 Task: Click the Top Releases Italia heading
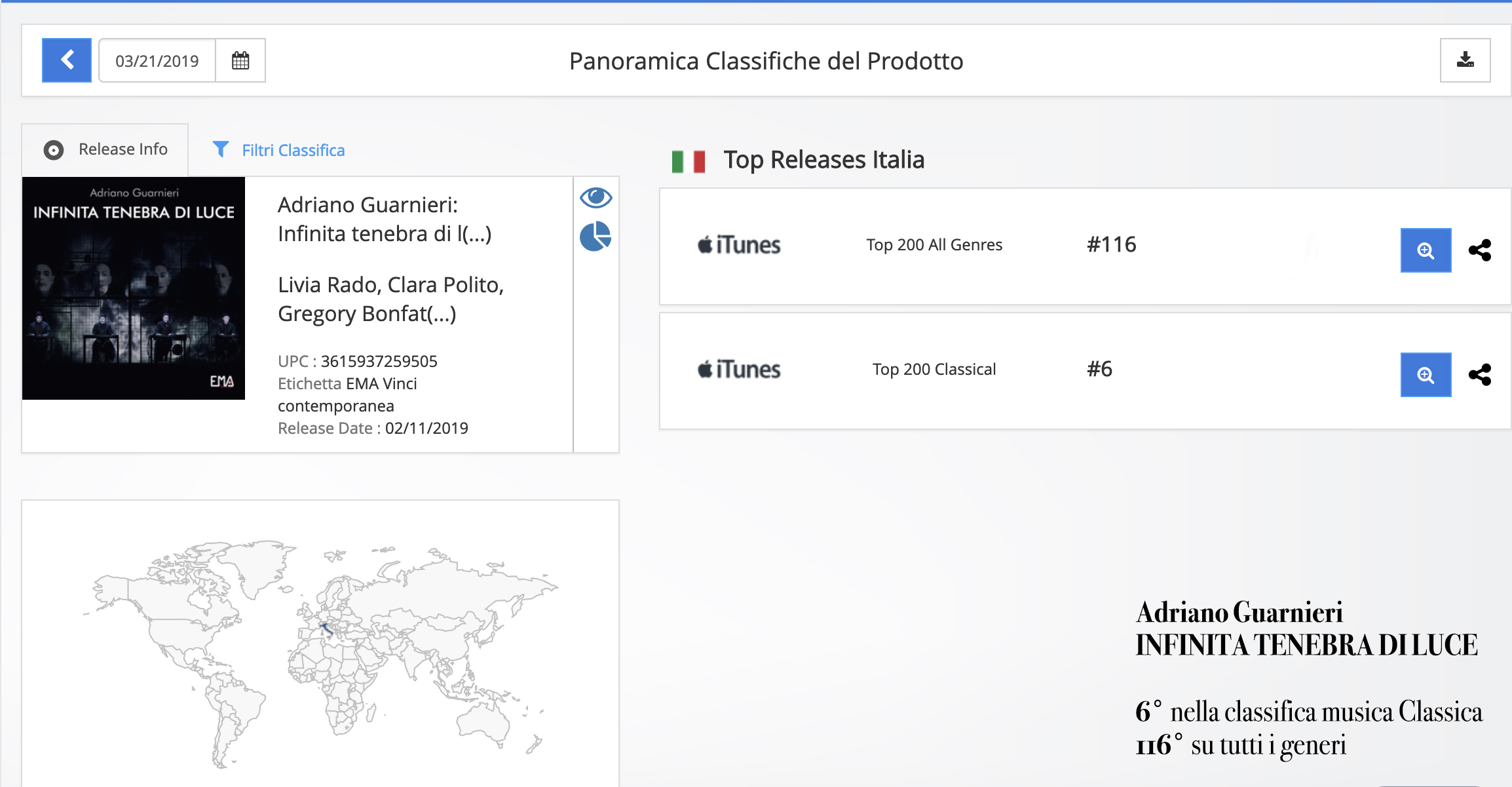point(823,160)
